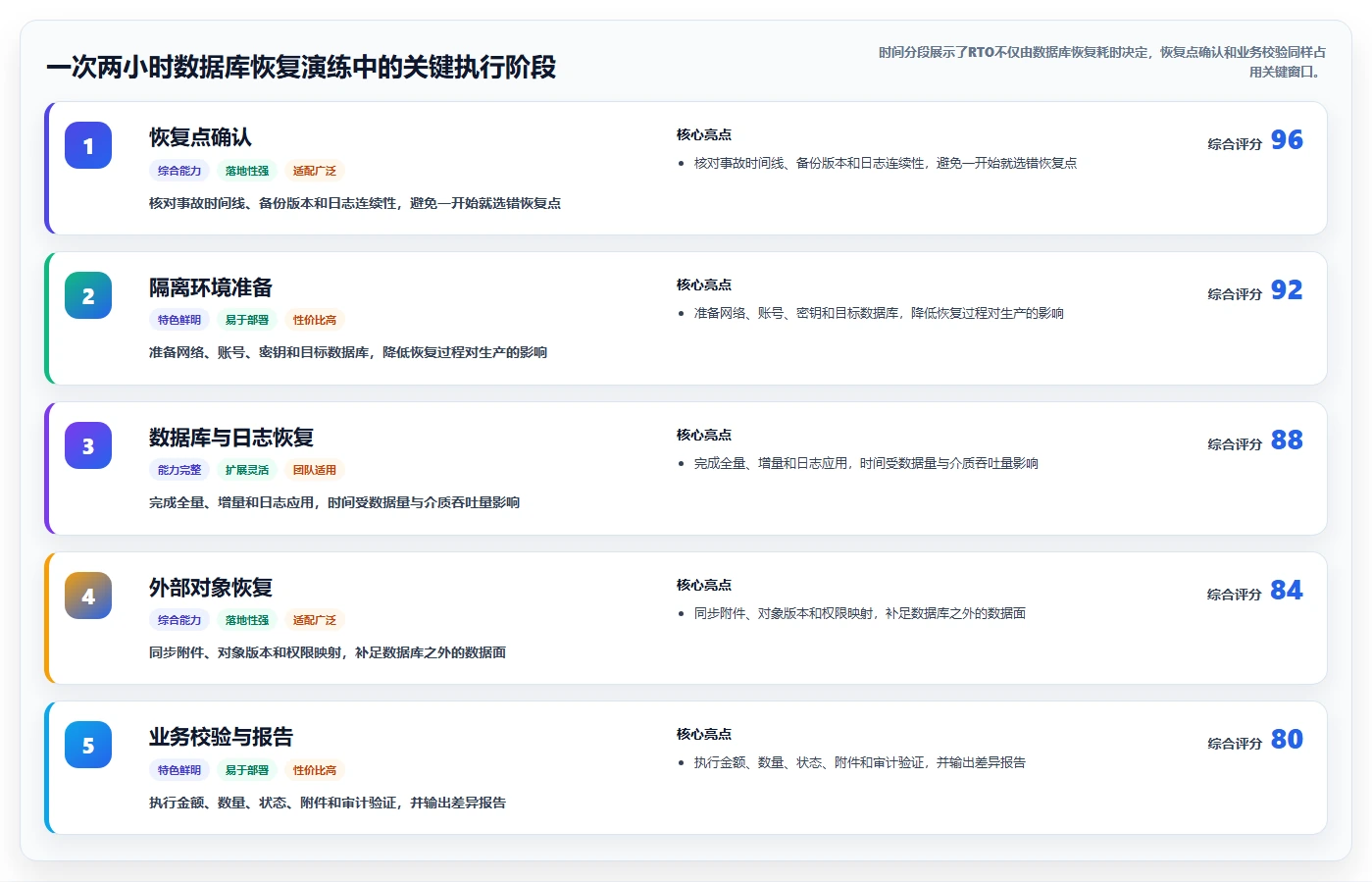Open the 业务校验与报告 stage title

[221, 737]
